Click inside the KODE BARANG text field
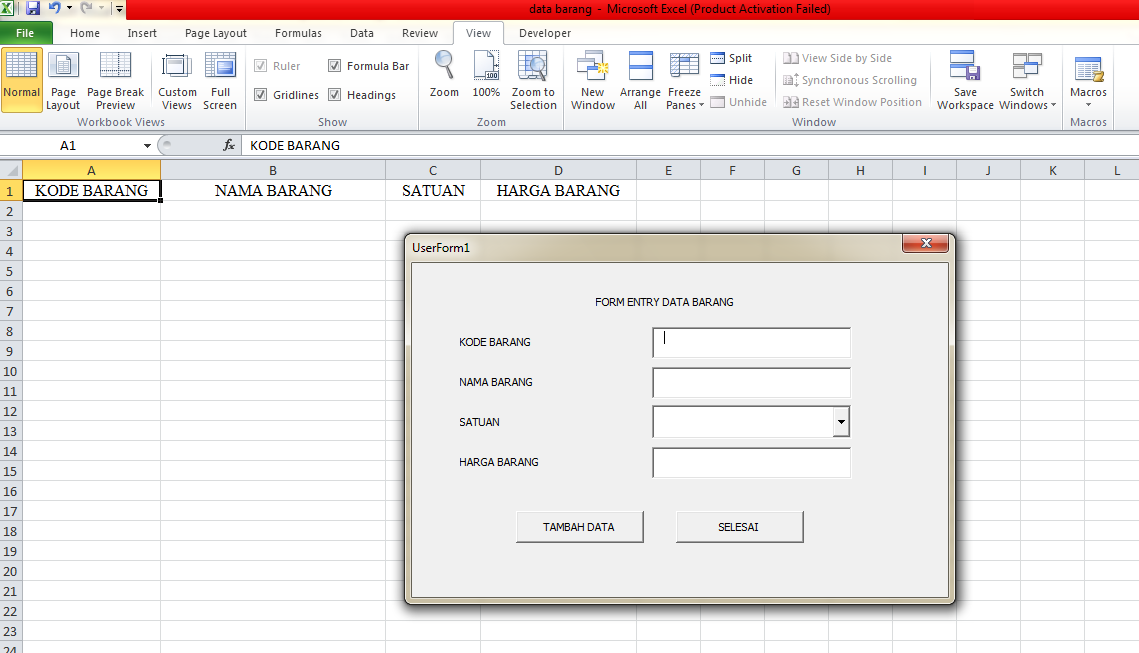Screen dimensions: 1139x653 tap(750, 342)
